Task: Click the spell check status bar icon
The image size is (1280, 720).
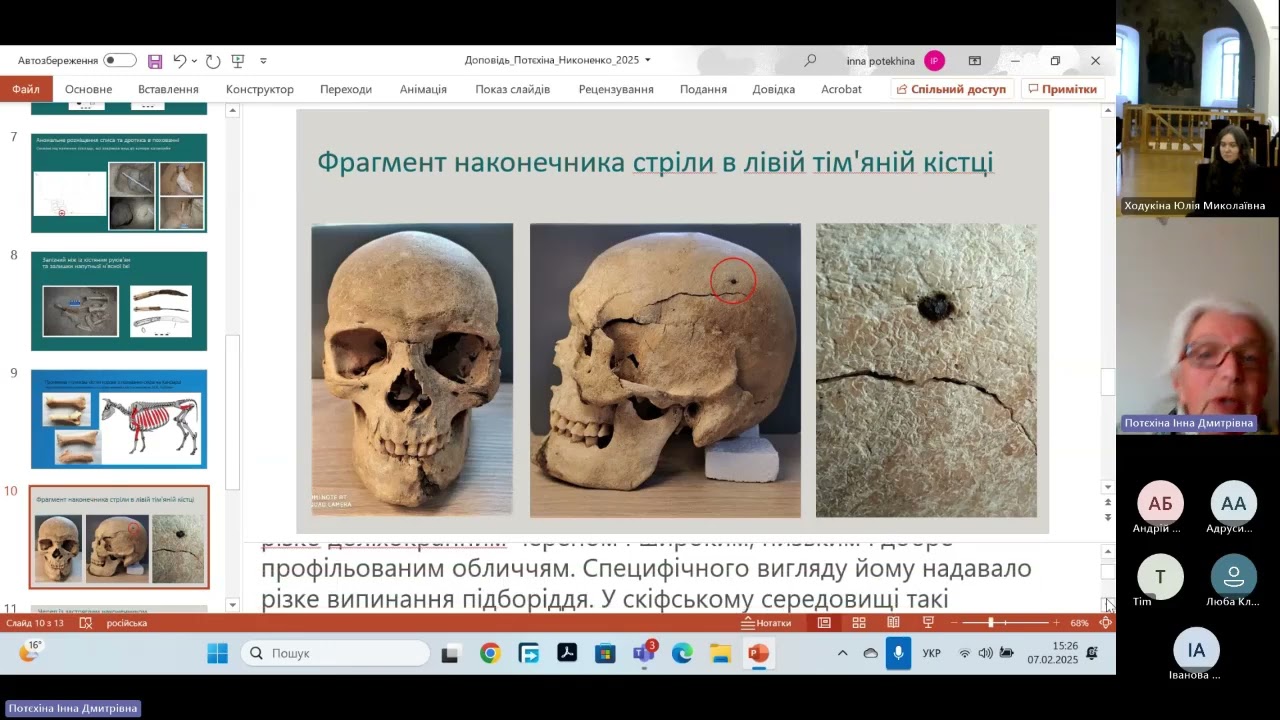Action: pos(86,623)
